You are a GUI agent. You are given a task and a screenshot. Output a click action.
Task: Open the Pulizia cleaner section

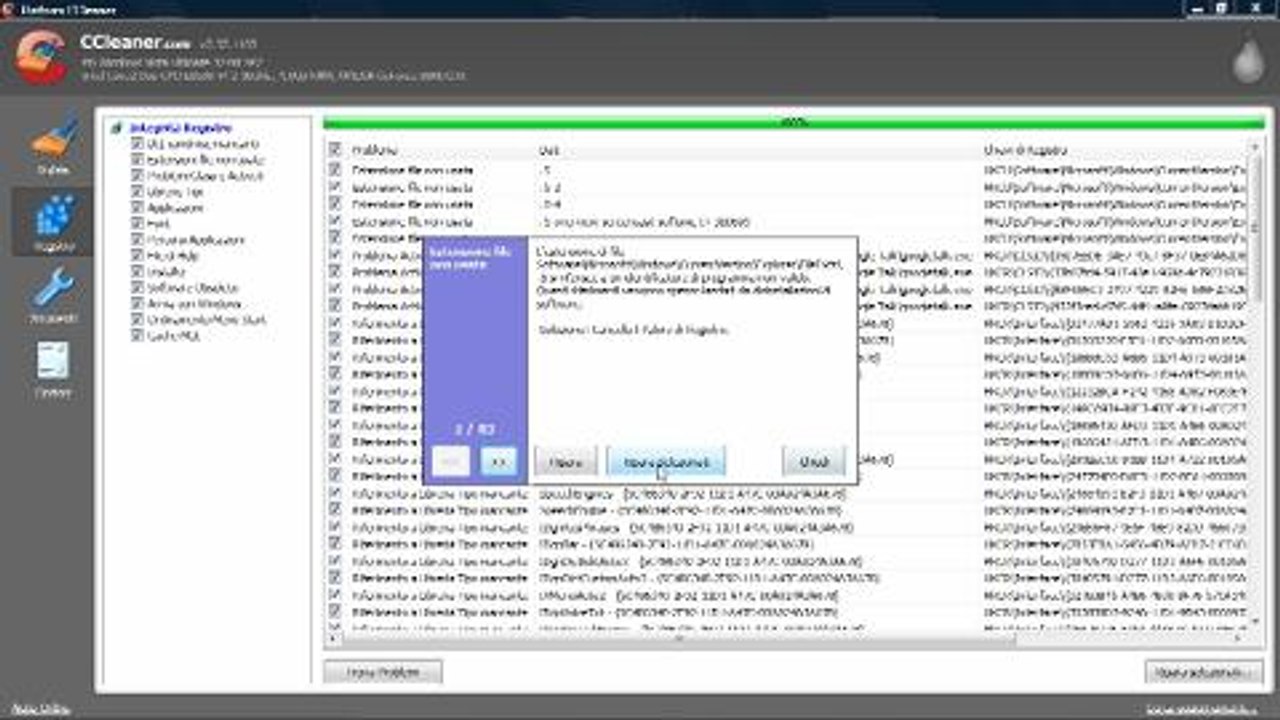54,146
